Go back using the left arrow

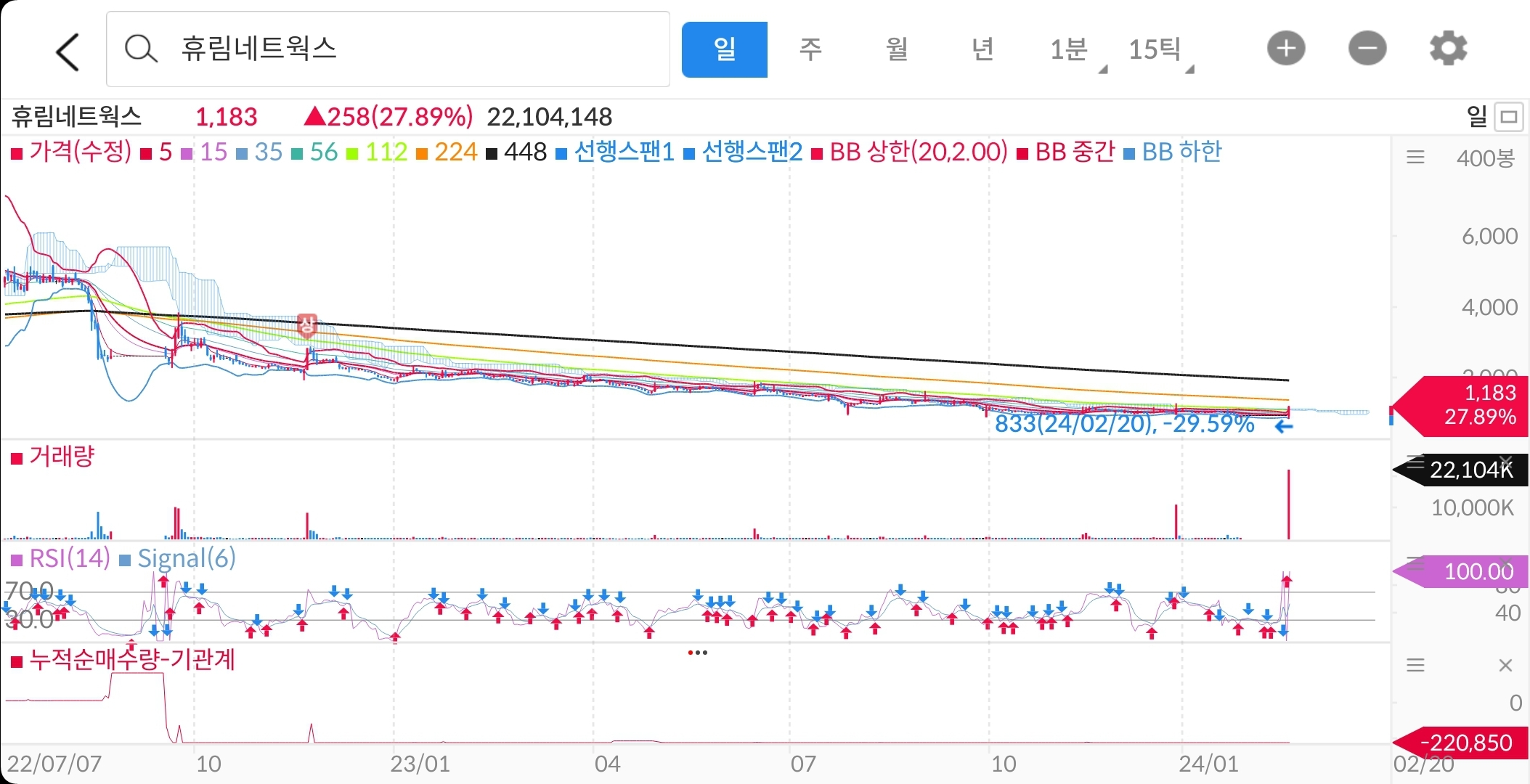click(x=68, y=52)
